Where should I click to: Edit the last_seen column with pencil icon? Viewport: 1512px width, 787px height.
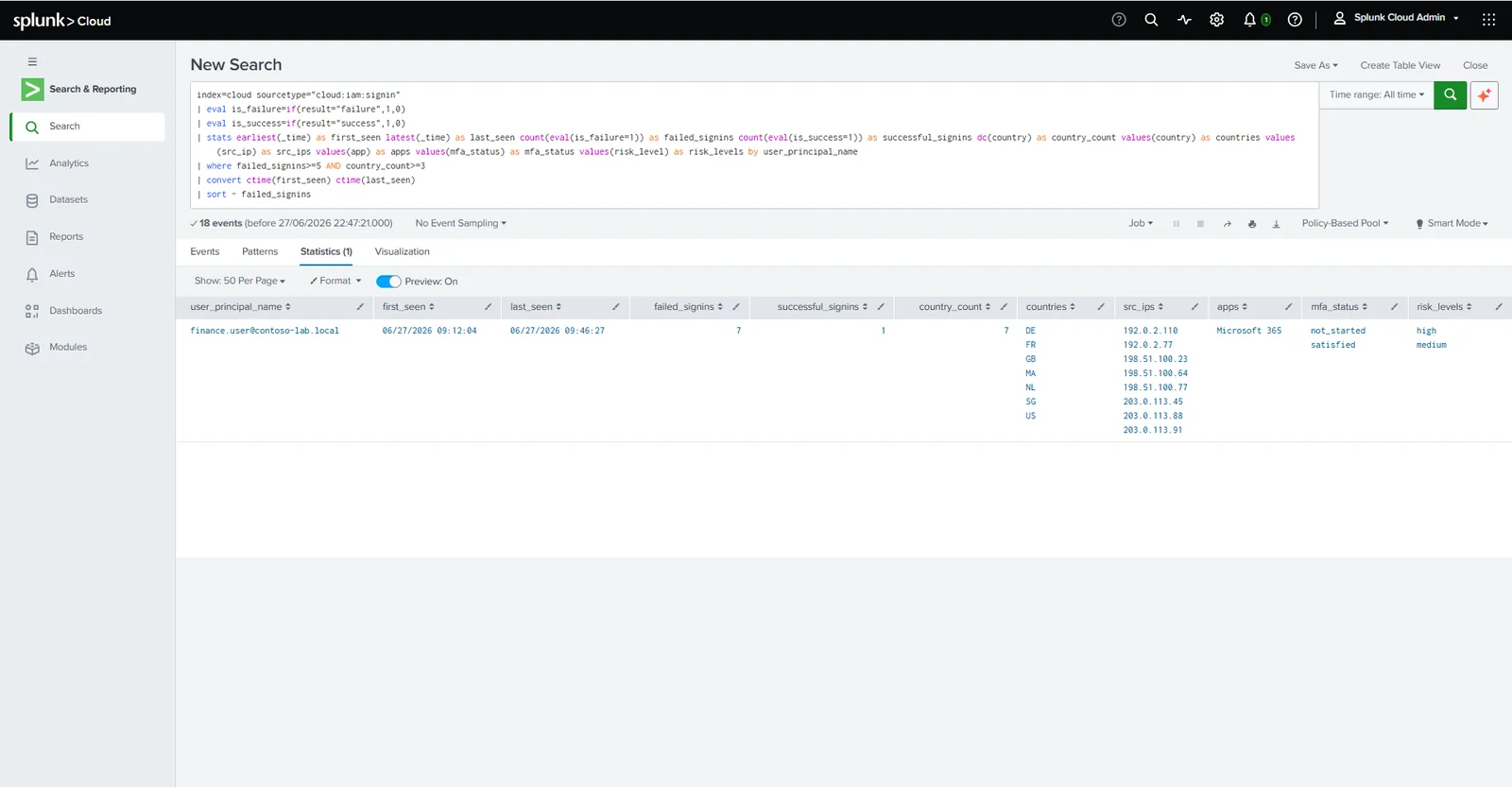tap(615, 307)
